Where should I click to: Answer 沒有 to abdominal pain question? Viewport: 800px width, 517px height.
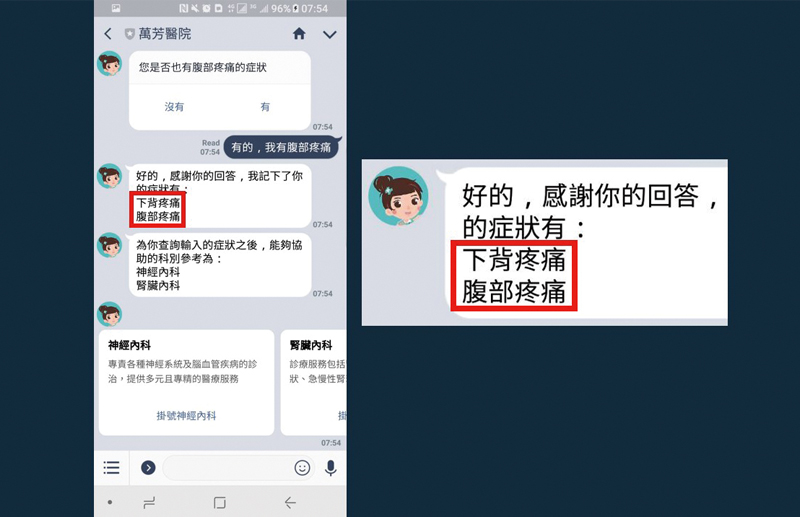174,107
